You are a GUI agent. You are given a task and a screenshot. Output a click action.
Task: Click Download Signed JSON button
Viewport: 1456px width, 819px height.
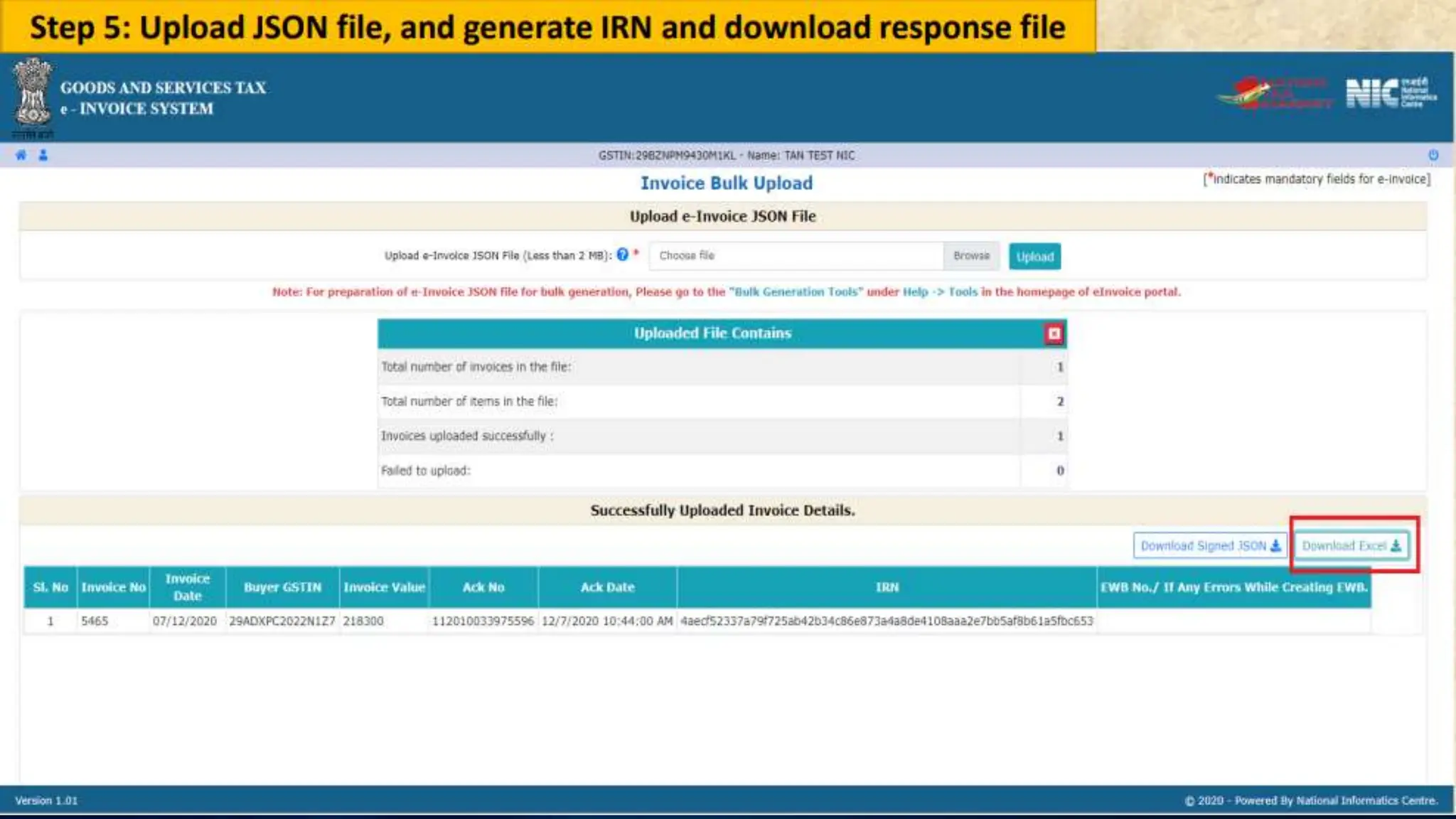pyautogui.click(x=1209, y=546)
